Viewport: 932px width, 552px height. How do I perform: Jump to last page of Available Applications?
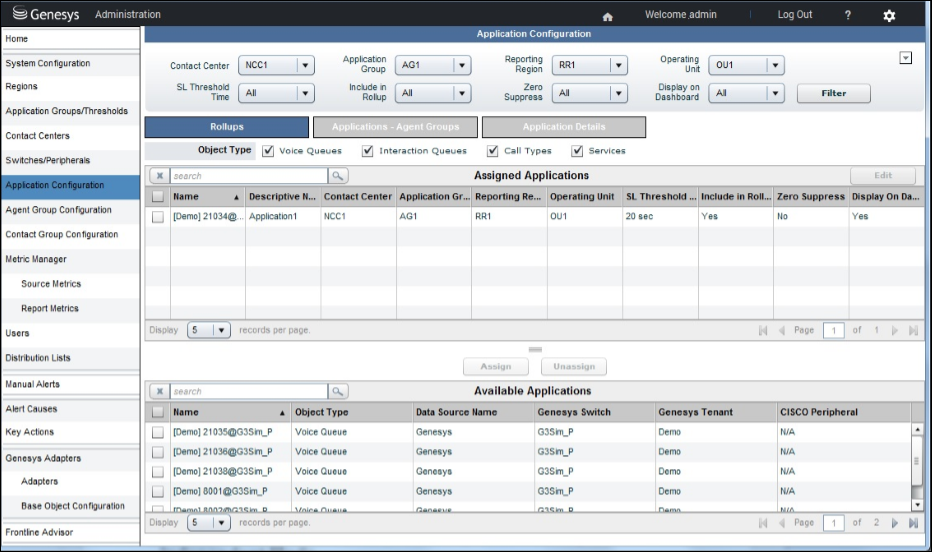pyautogui.click(x=914, y=523)
